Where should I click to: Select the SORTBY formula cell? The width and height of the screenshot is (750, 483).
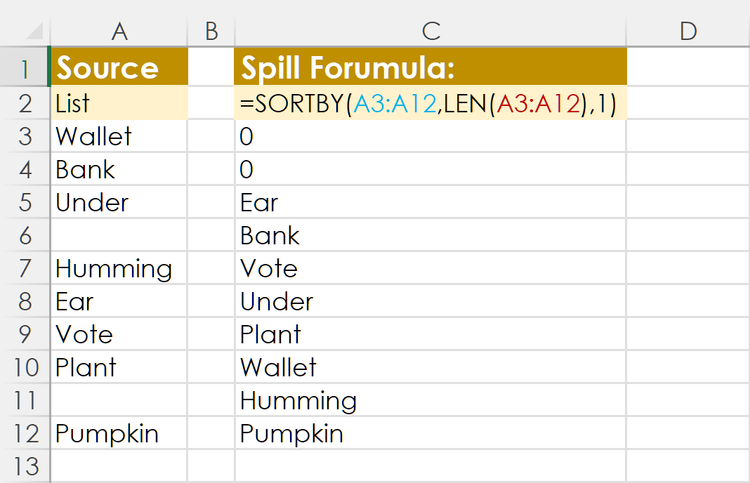(430, 103)
